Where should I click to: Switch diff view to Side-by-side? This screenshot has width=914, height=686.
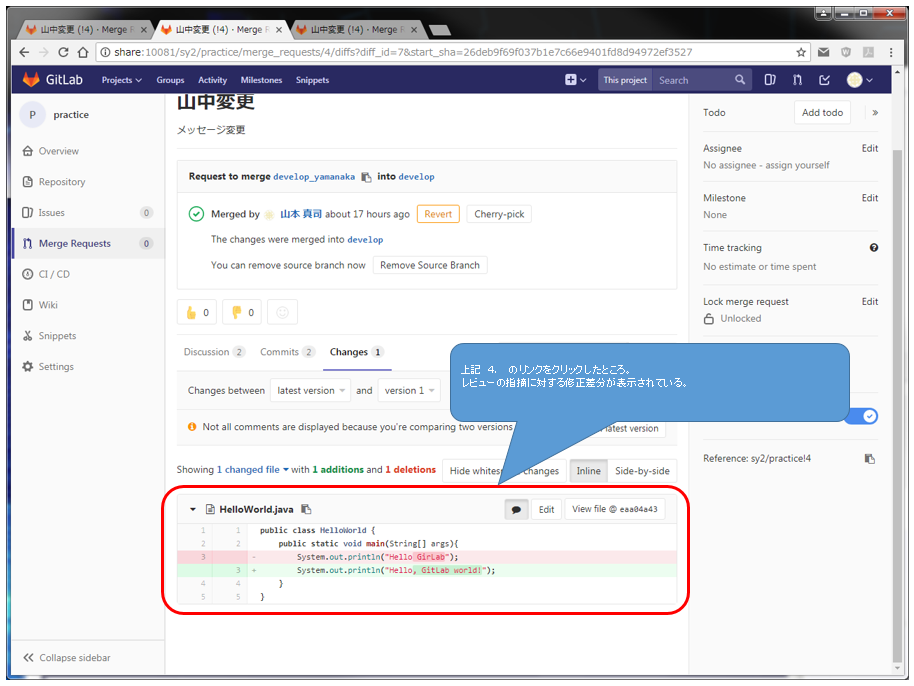641,470
